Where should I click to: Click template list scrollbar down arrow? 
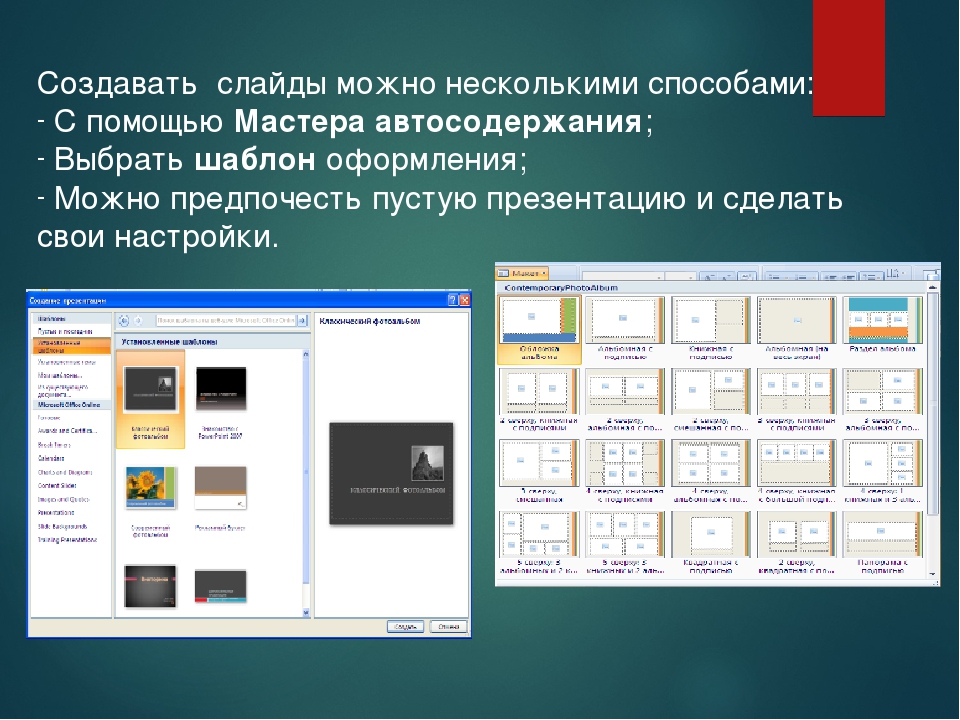click(x=306, y=612)
